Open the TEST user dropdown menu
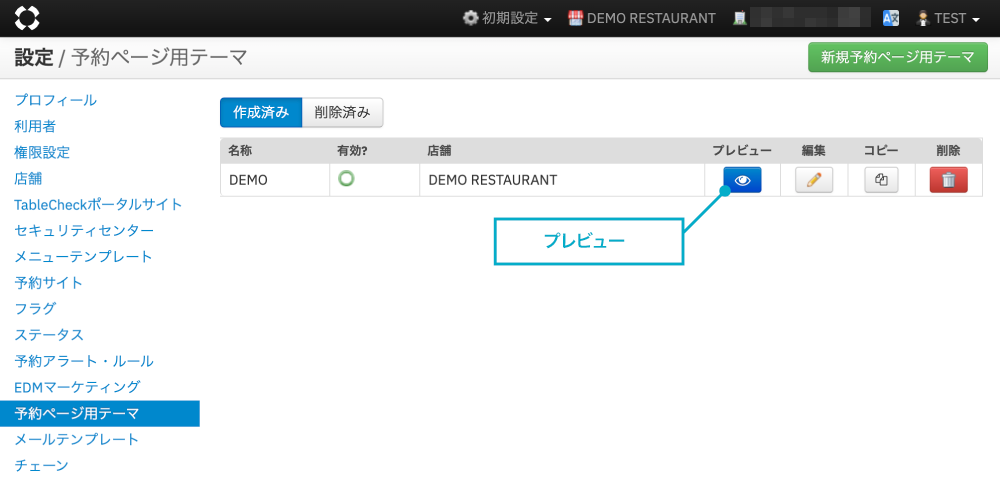This screenshot has height=478, width=1000. click(x=948, y=18)
